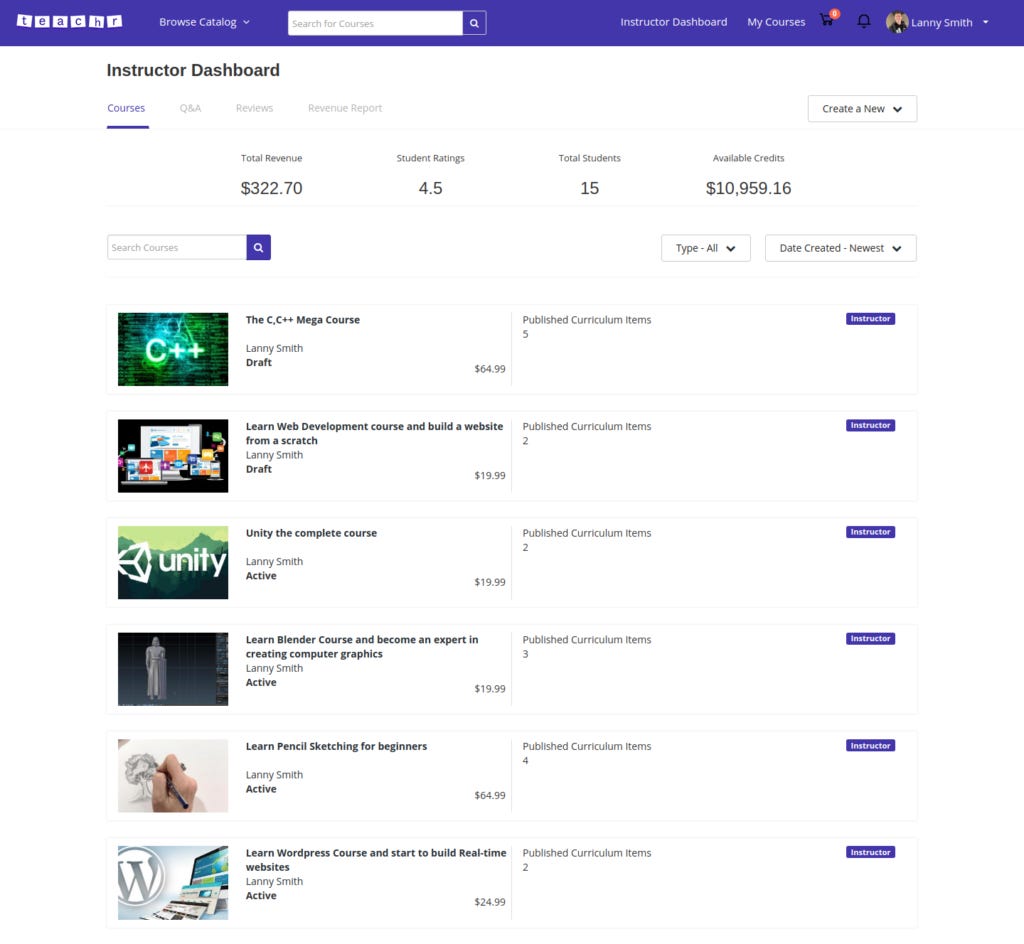Click Instructor badge on Pencil Sketching course
The height and width of the screenshot is (944, 1024).
click(870, 746)
